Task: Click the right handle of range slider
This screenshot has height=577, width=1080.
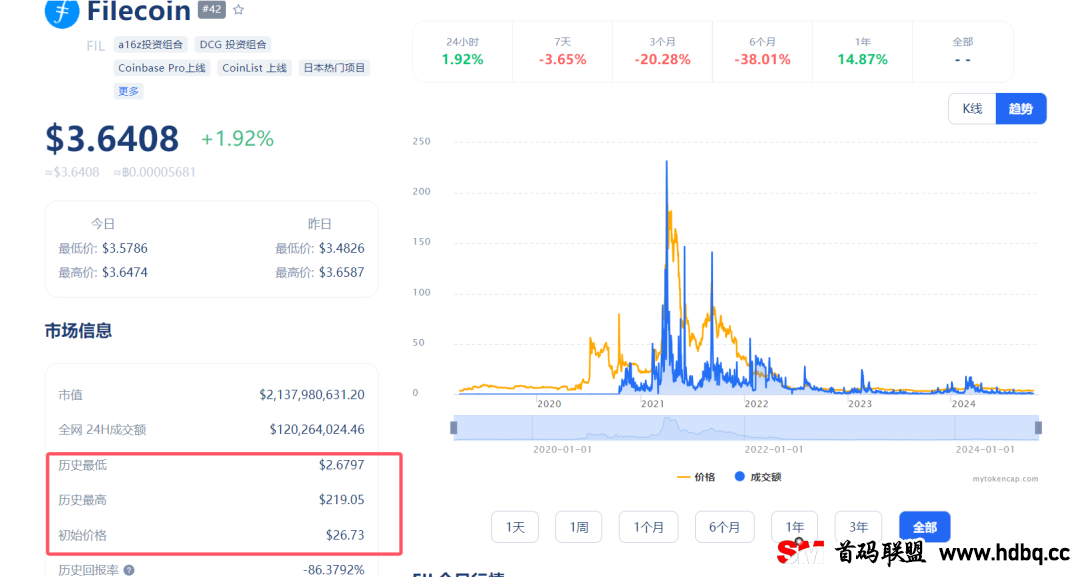Action: [x=1038, y=428]
